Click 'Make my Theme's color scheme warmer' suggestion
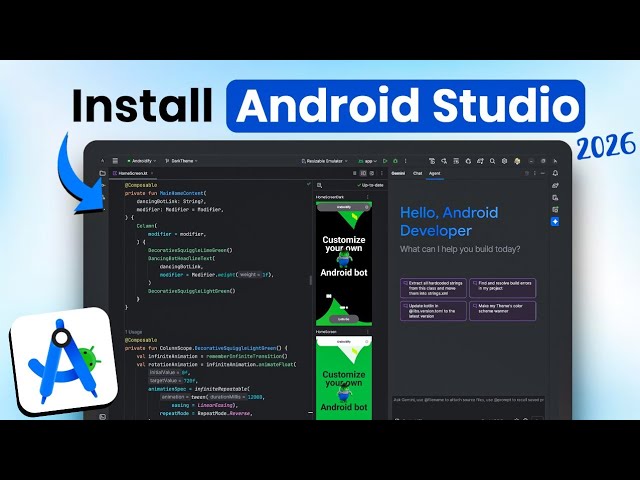The height and width of the screenshot is (480, 640). pyautogui.click(x=502, y=311)
